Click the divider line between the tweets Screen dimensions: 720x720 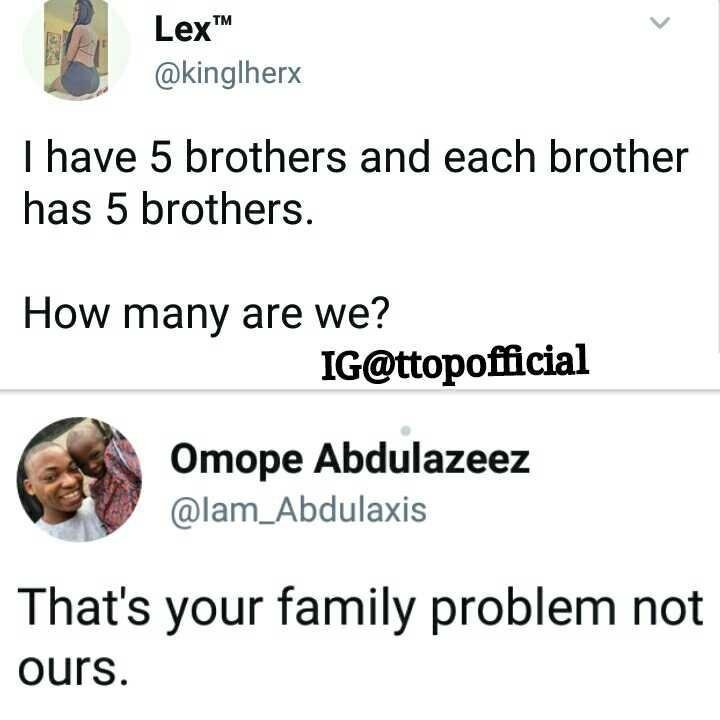(360, 391)
